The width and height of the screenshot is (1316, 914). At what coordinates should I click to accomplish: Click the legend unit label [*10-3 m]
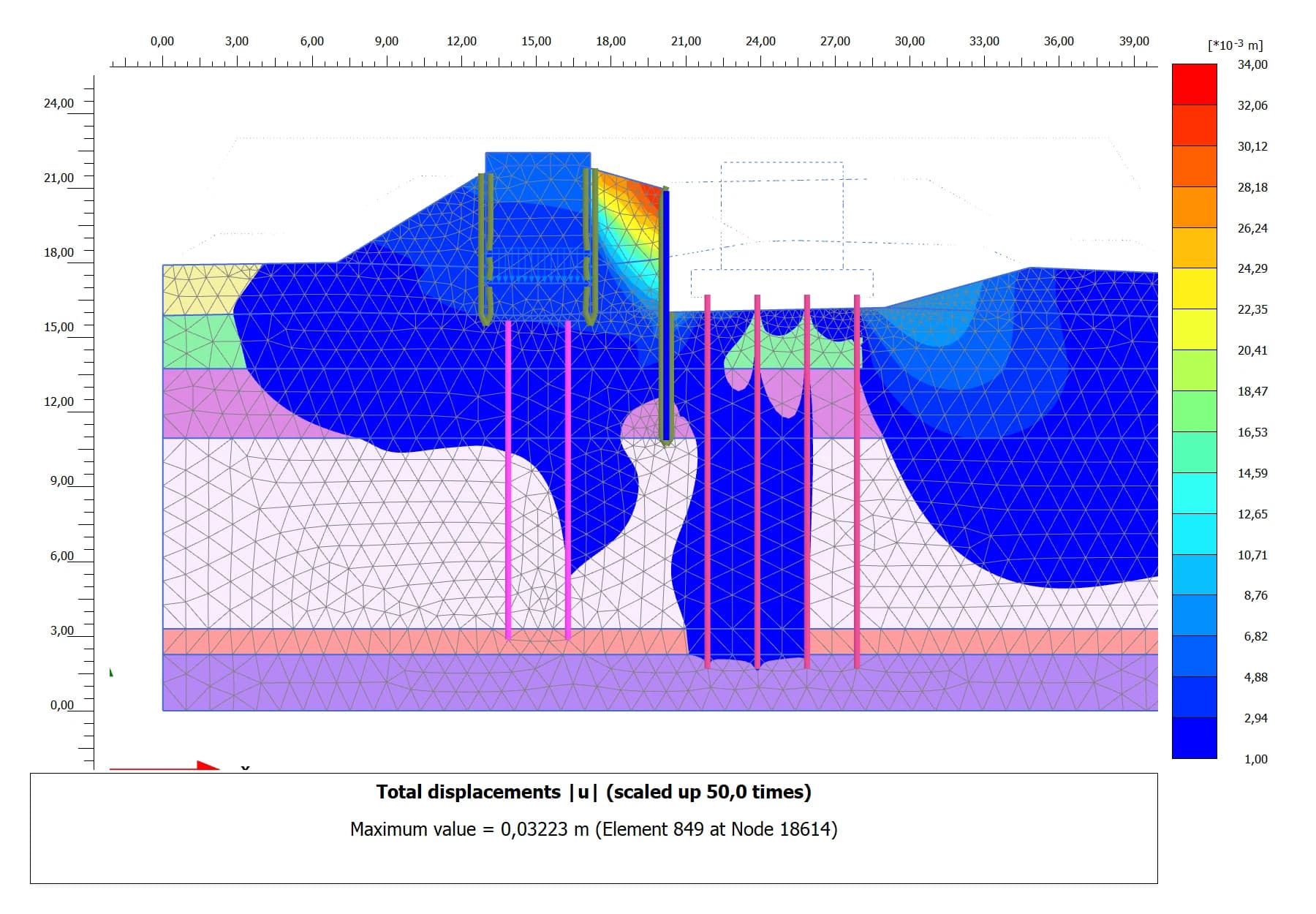1235,45
